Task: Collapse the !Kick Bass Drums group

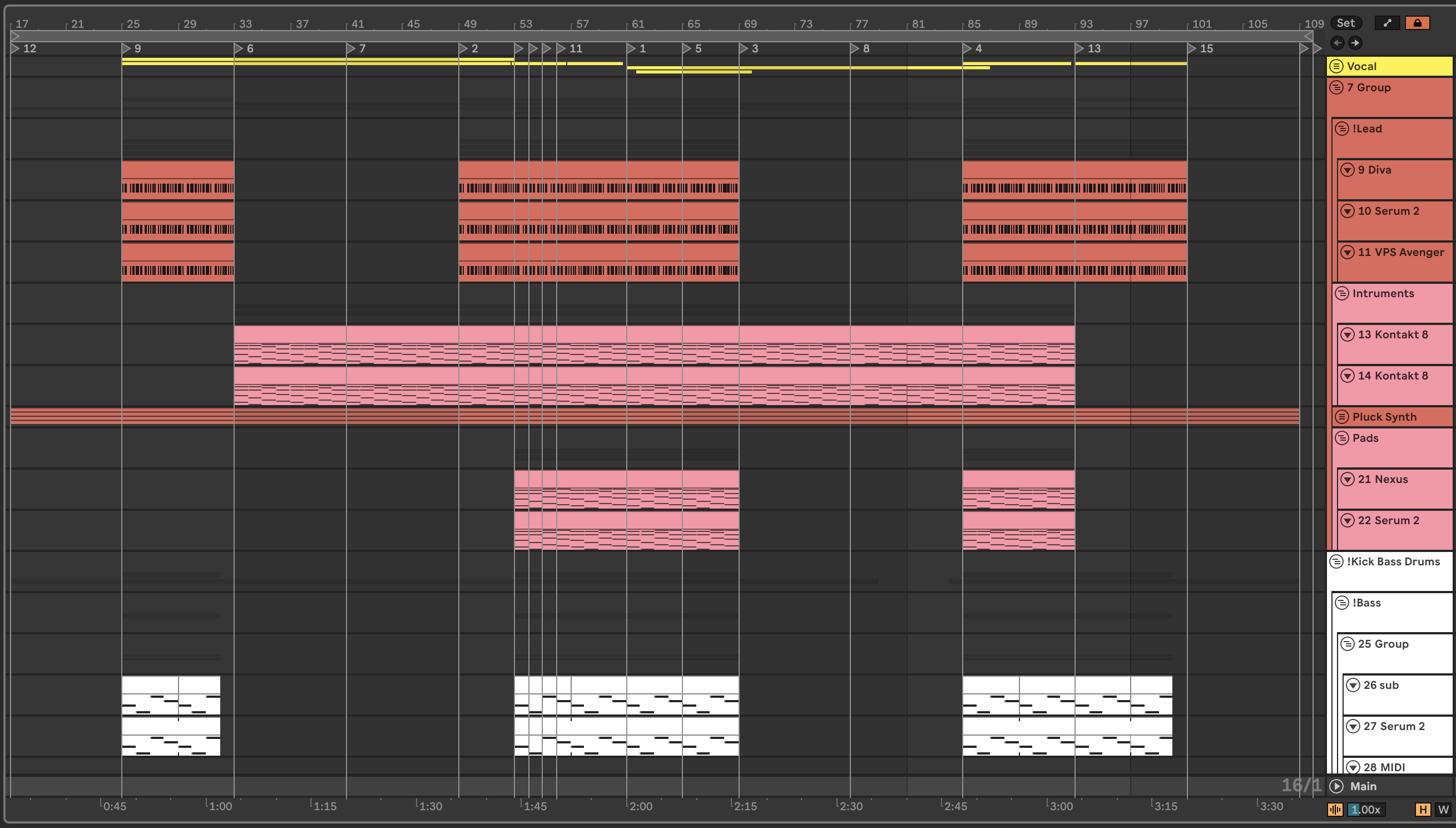Action: 1336,561
